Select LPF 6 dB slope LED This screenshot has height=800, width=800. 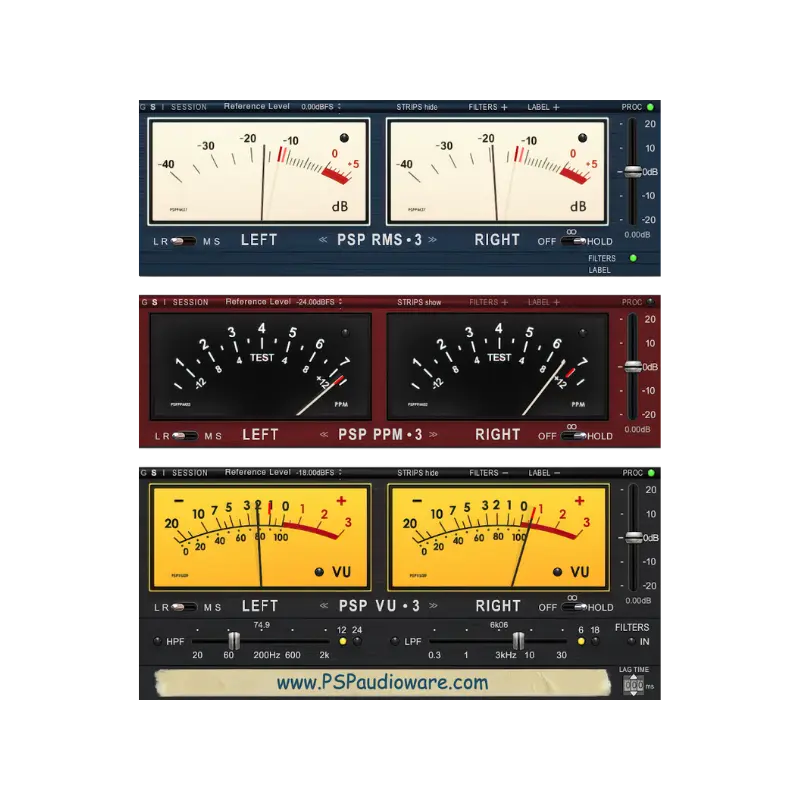pos(581,641)
